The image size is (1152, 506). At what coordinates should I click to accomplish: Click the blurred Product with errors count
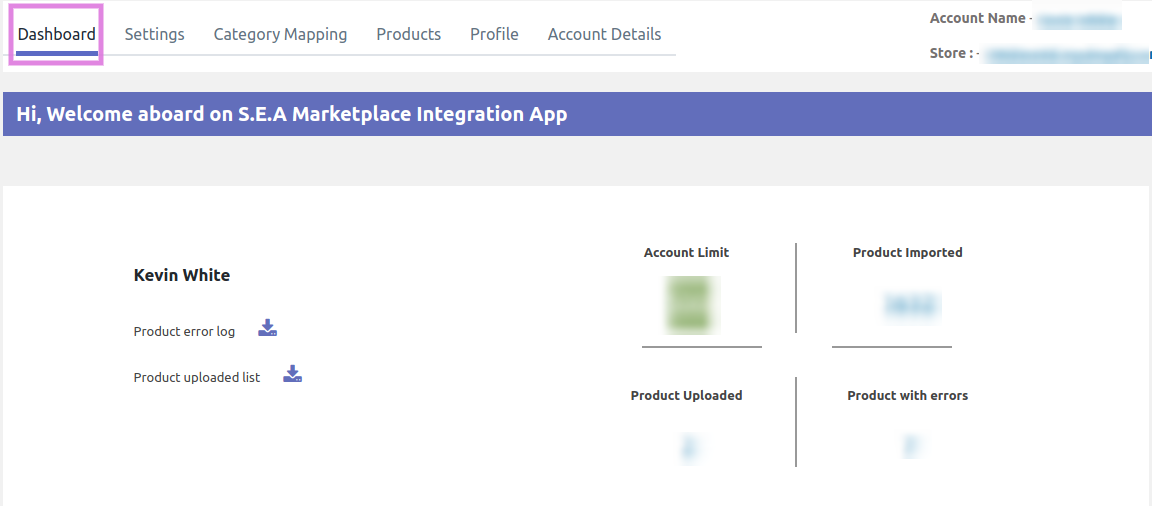911,446
